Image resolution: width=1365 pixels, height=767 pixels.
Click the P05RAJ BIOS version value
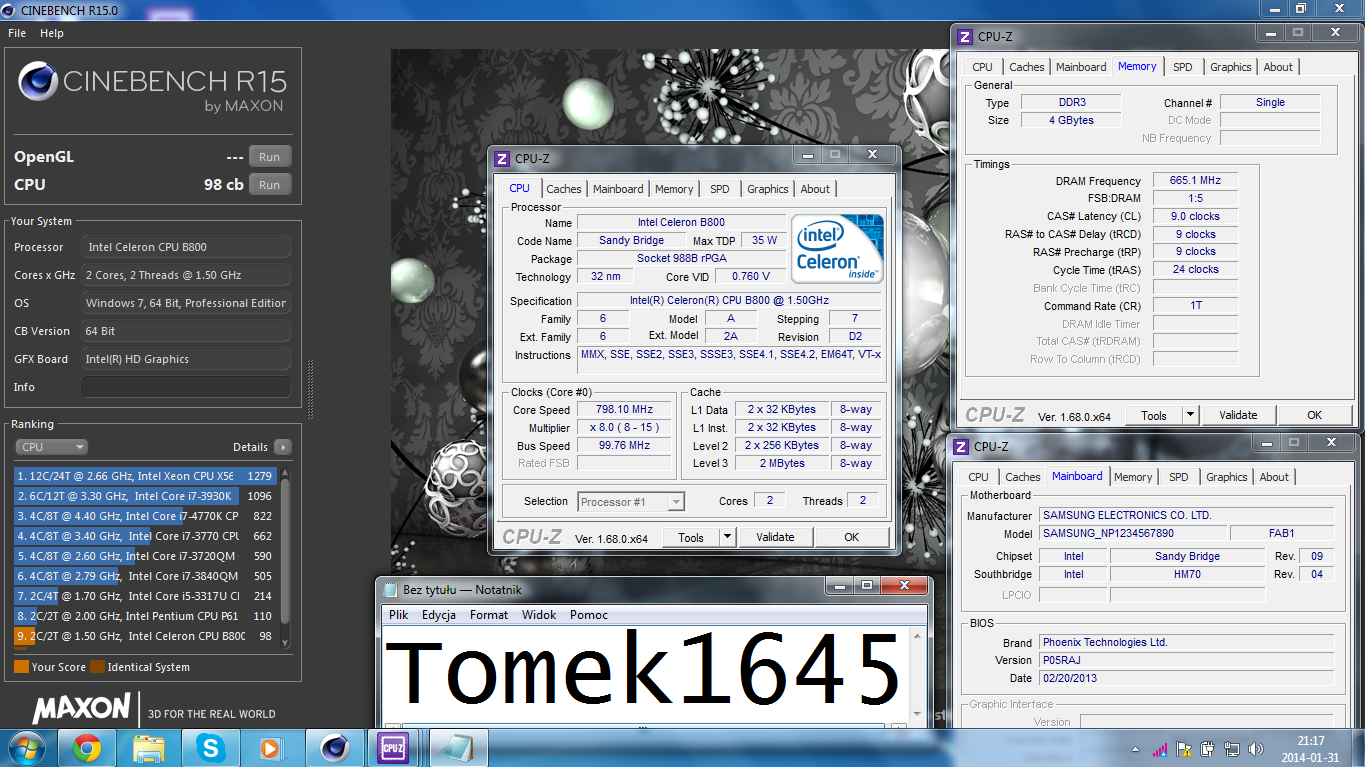[x=1186, y=660]
